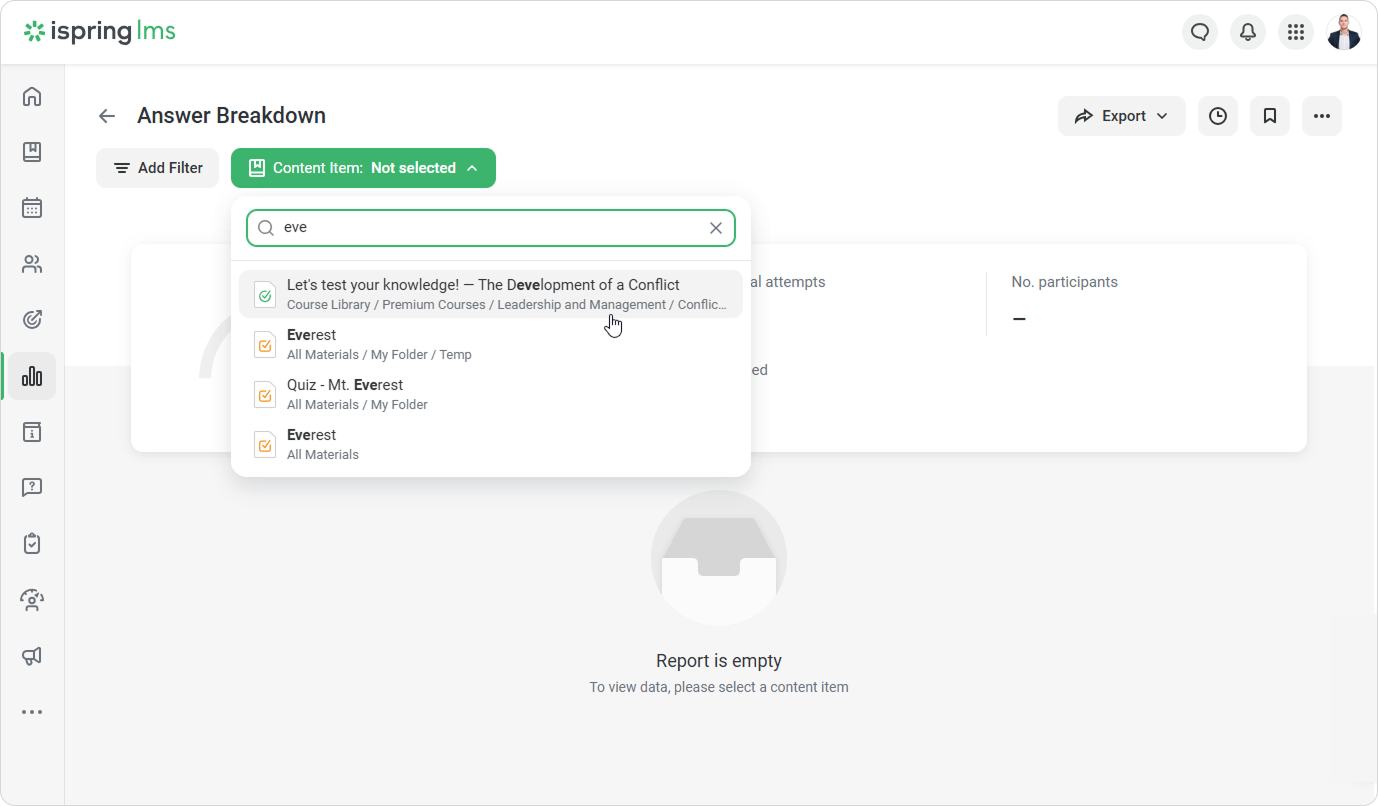Clear the search text with X

coord(716,228)
